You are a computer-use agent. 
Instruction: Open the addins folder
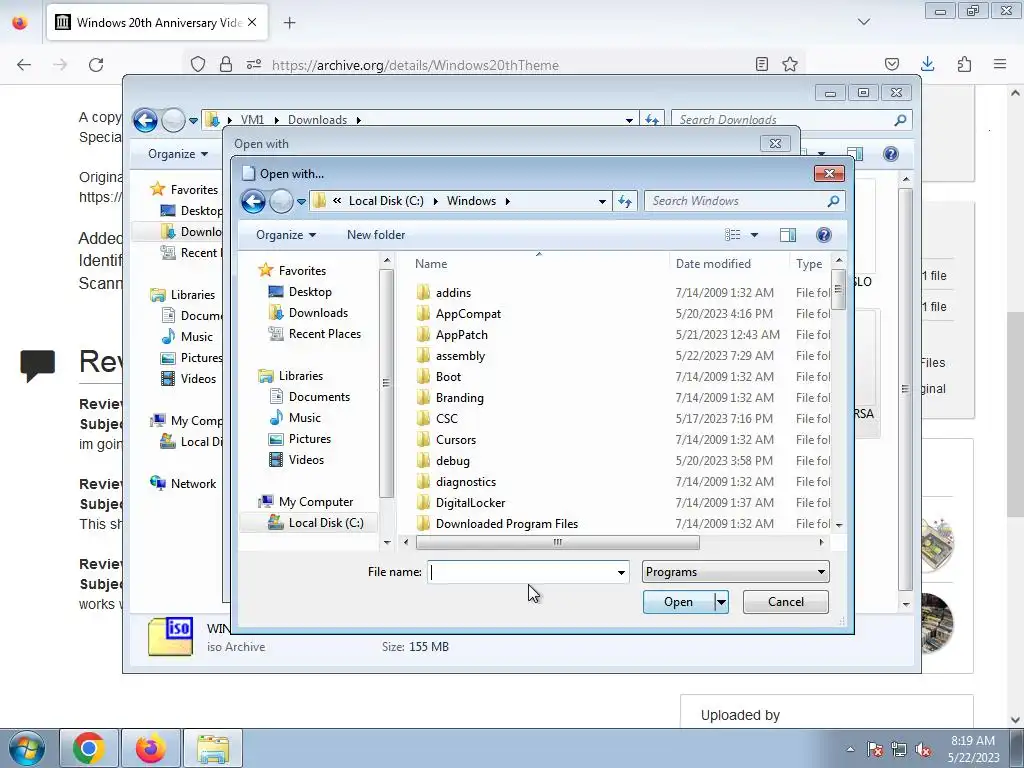click(453, 293)
